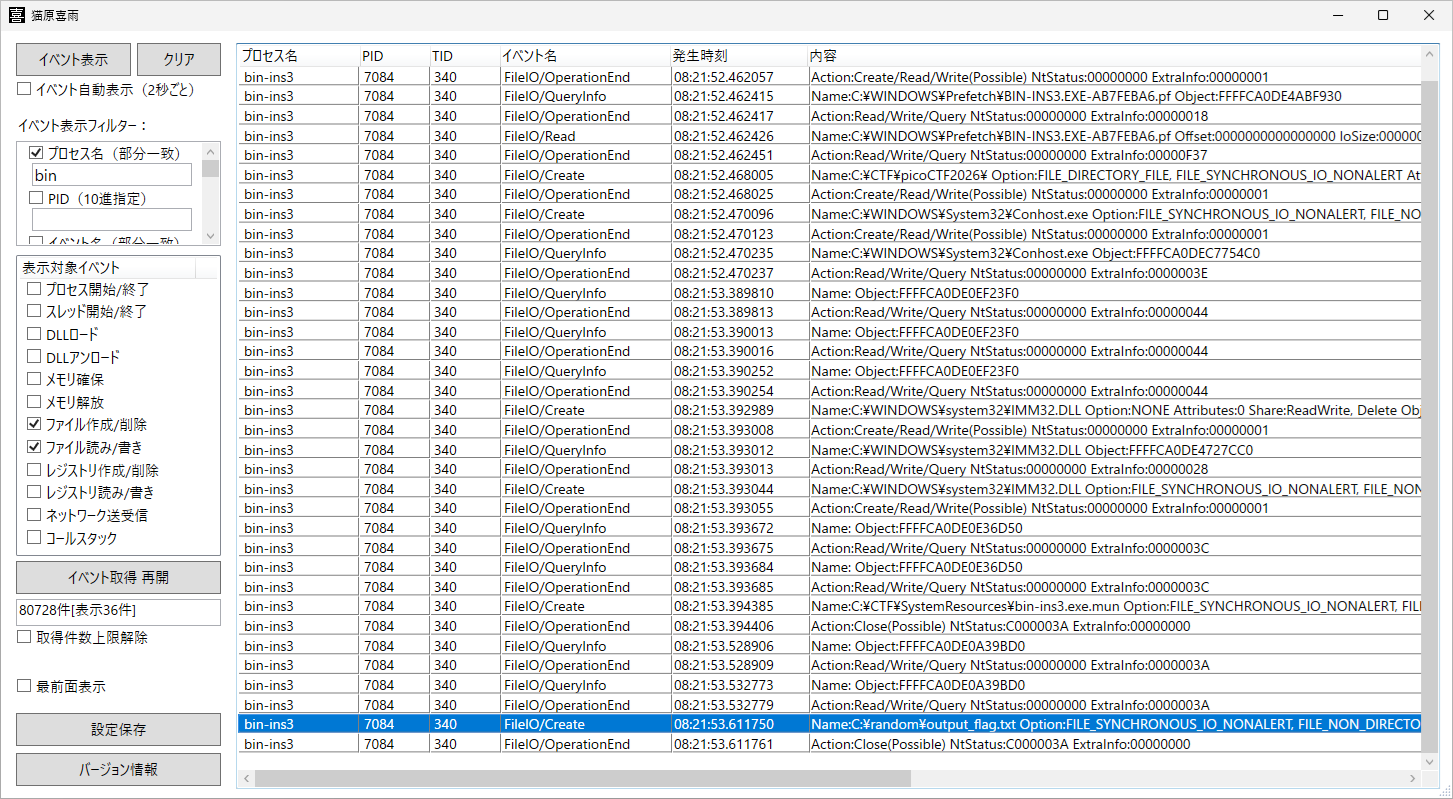1453x799 pixels.
Task: Enable the DLLロード event checkbox
Action: [35, 334]
